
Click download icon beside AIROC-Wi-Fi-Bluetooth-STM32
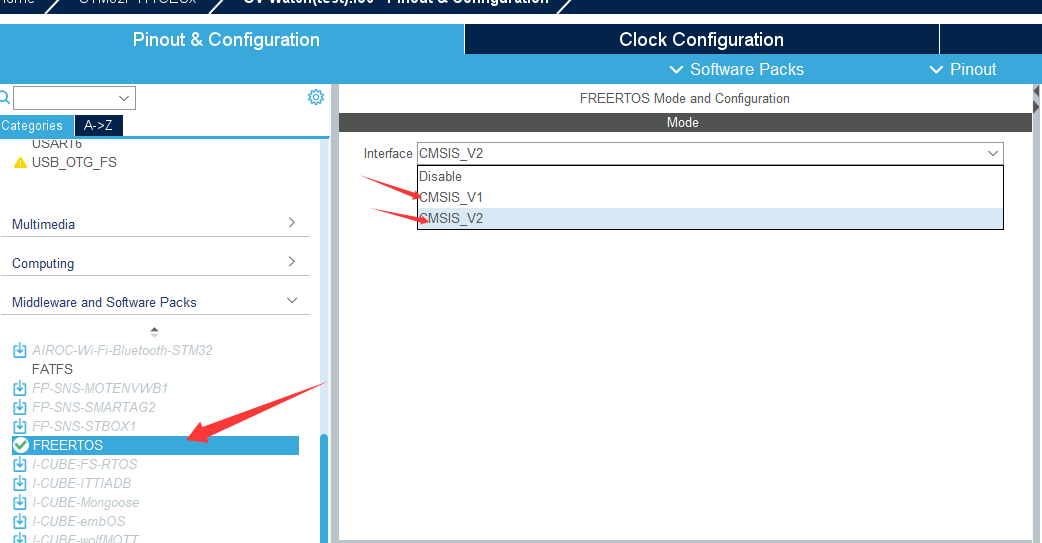click(x=19, y=350)
